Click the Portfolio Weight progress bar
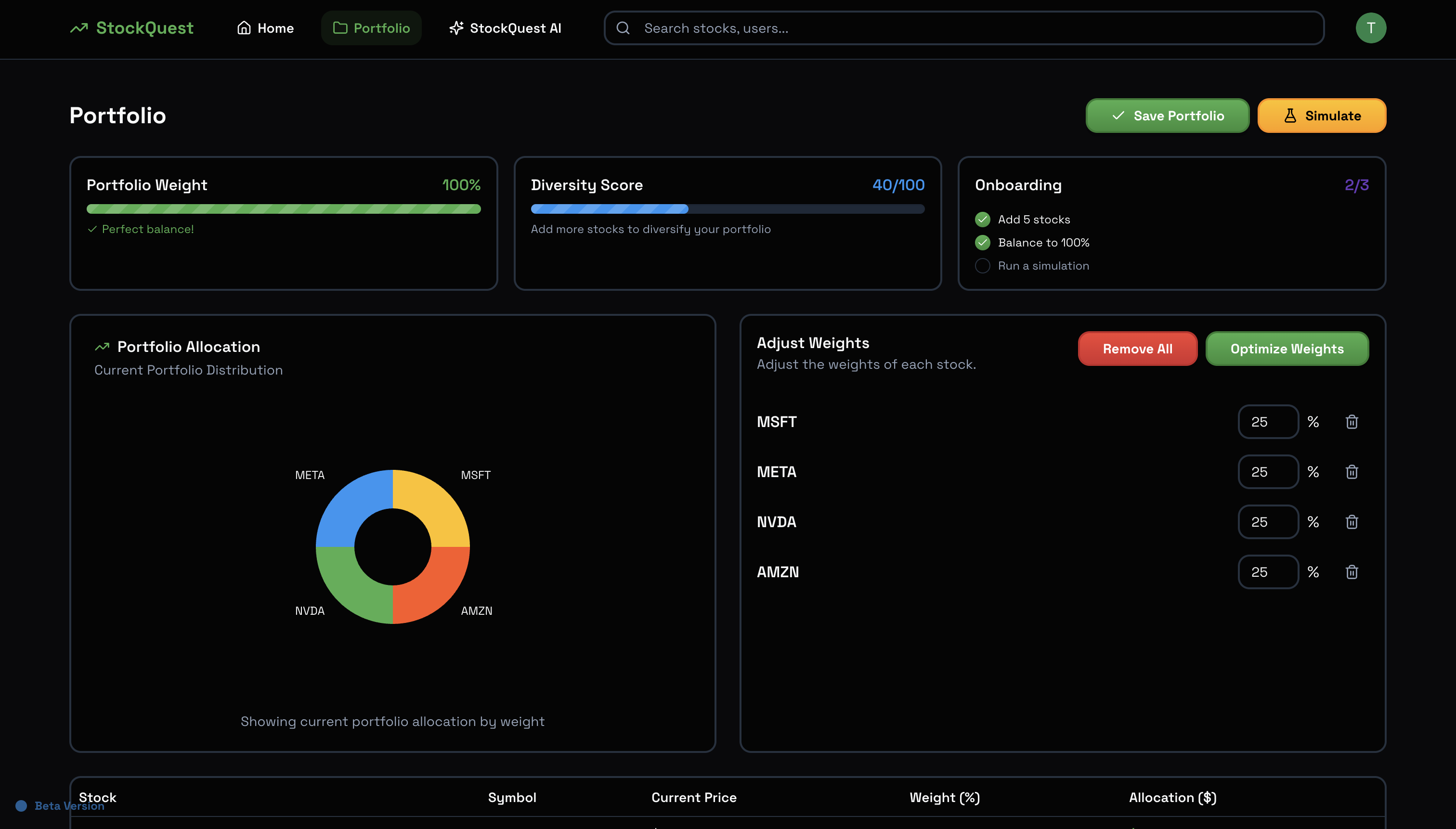Viewport: 1456px width, 829px height. 284,209
